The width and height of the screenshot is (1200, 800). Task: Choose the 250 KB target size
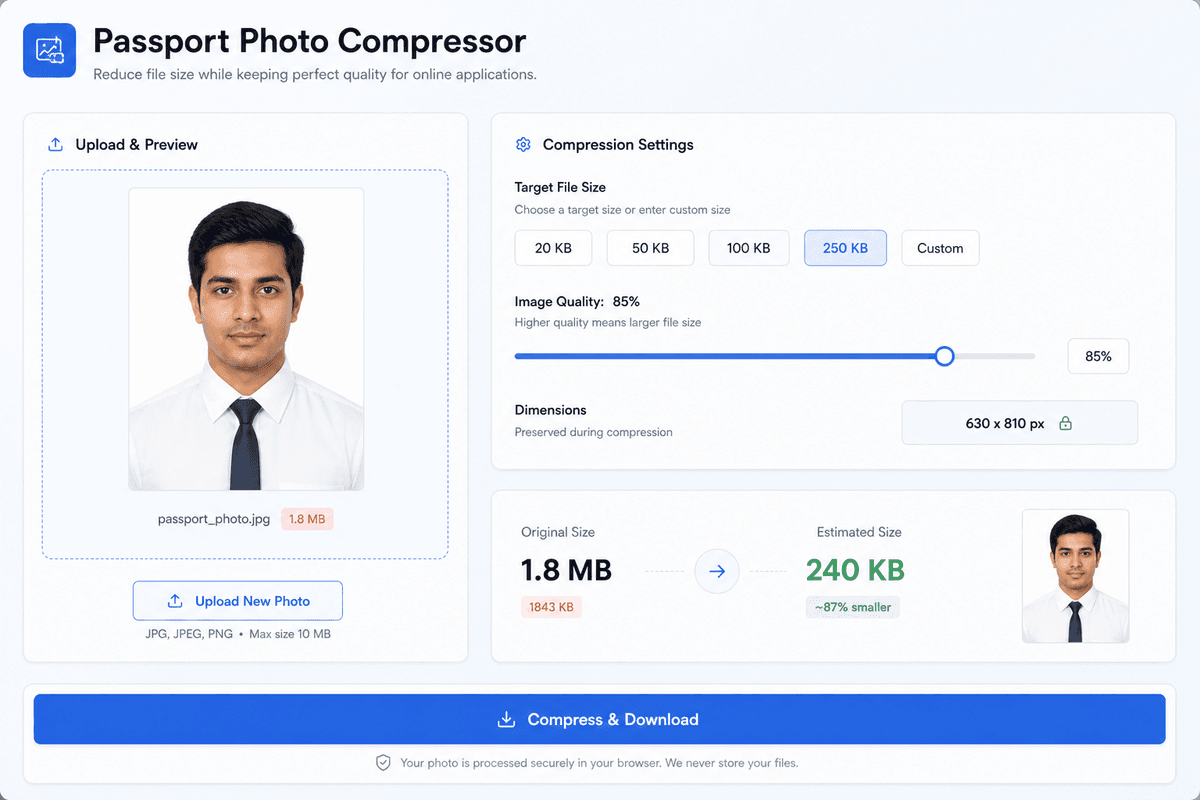(845, 248)
